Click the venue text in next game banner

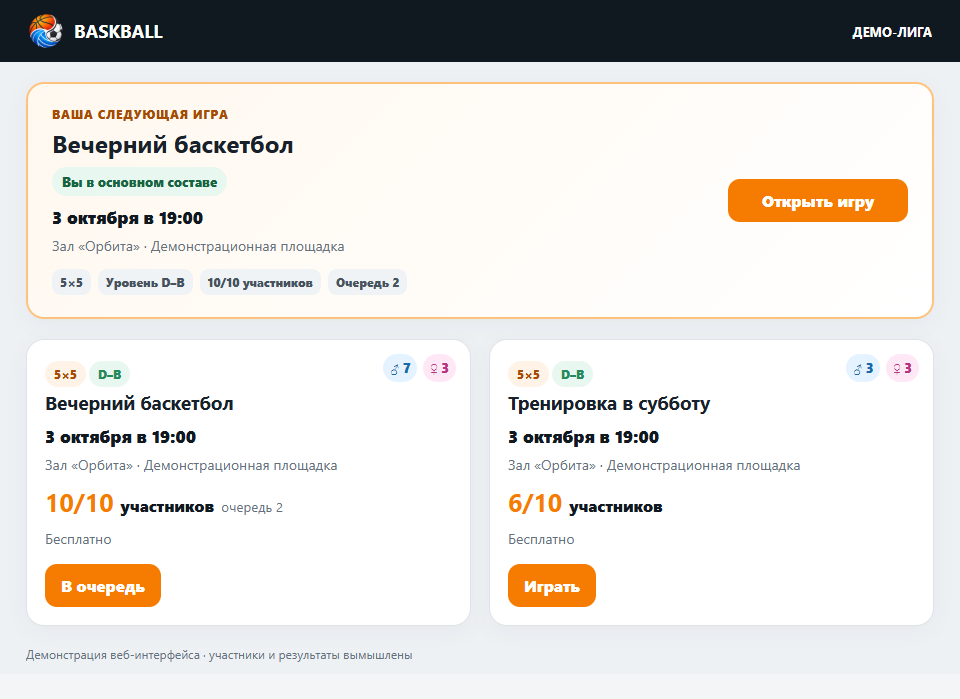coord(198,247)
